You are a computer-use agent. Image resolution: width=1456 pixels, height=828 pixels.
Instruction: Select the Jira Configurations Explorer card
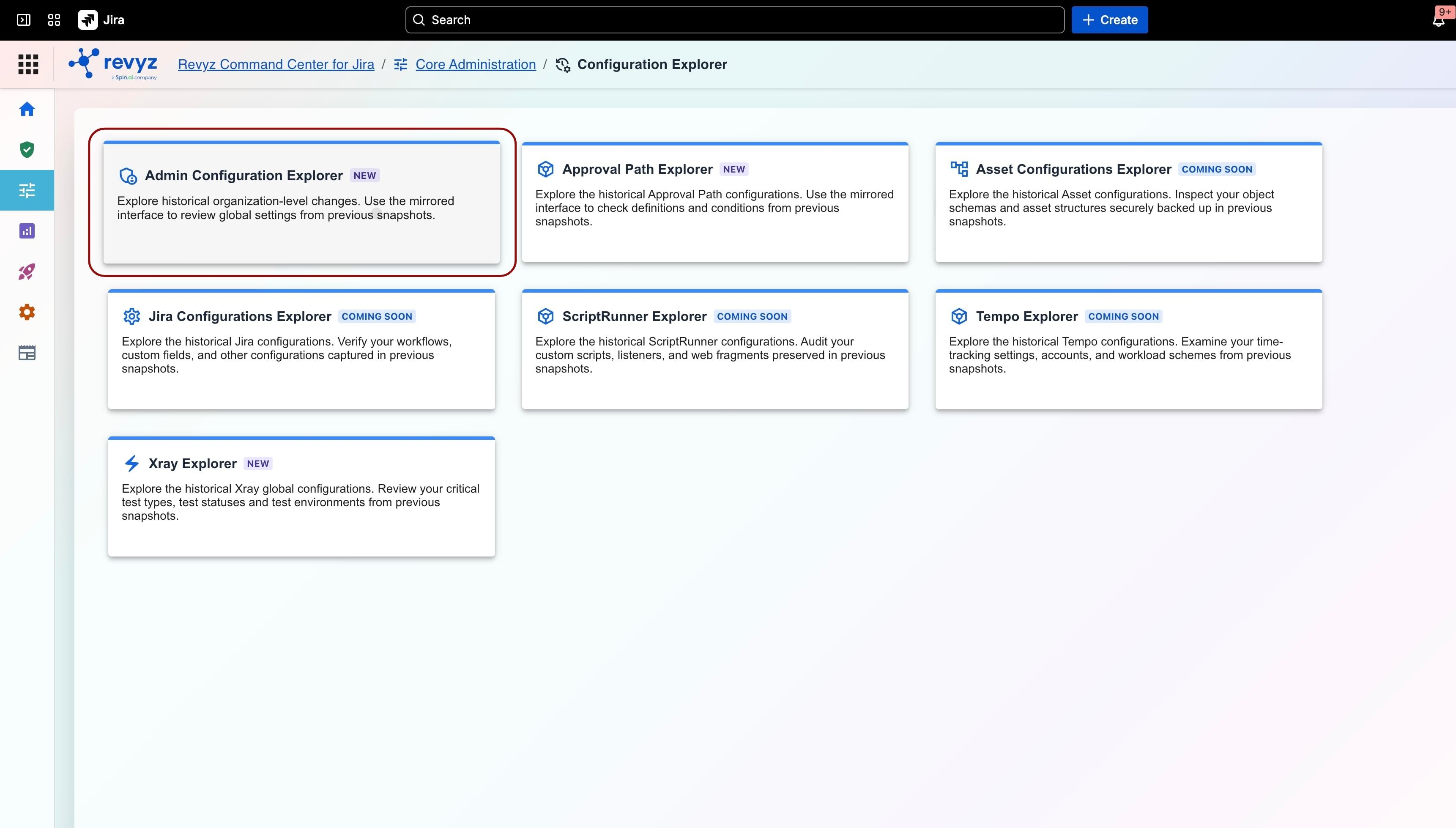pyautogui.click(x=301, y=349)
